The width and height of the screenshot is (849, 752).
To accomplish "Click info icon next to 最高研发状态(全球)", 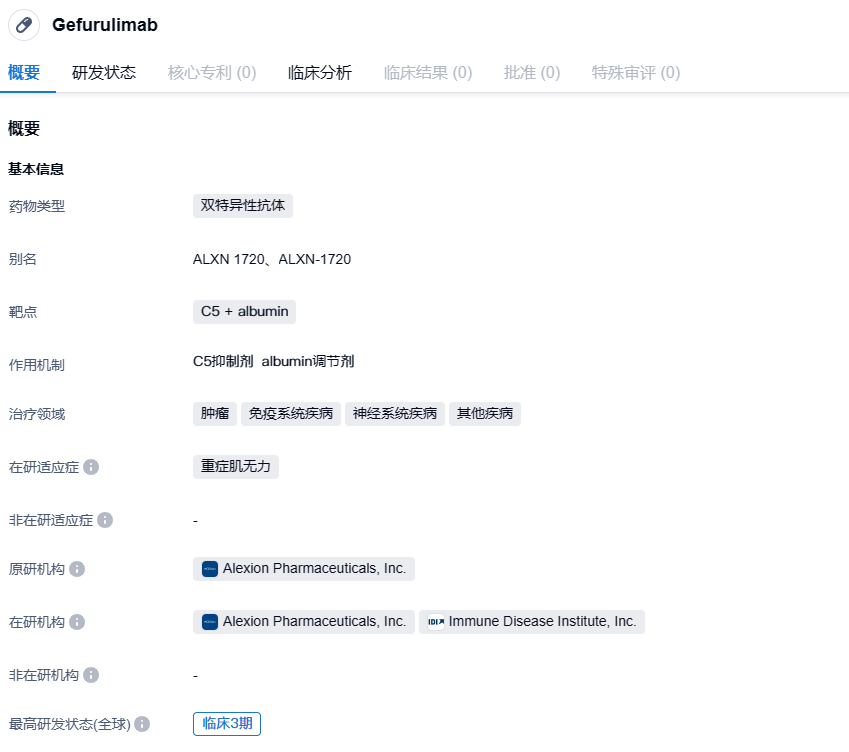I will coord(142,724).
